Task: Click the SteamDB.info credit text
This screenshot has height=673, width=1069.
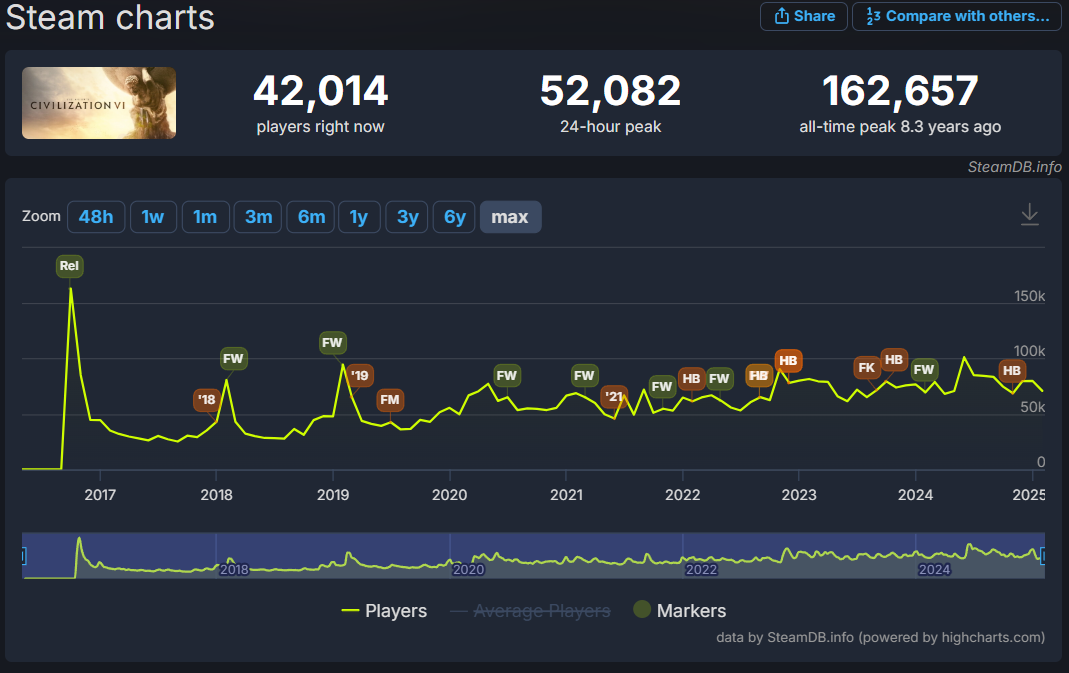Action: pos(1014,167)
